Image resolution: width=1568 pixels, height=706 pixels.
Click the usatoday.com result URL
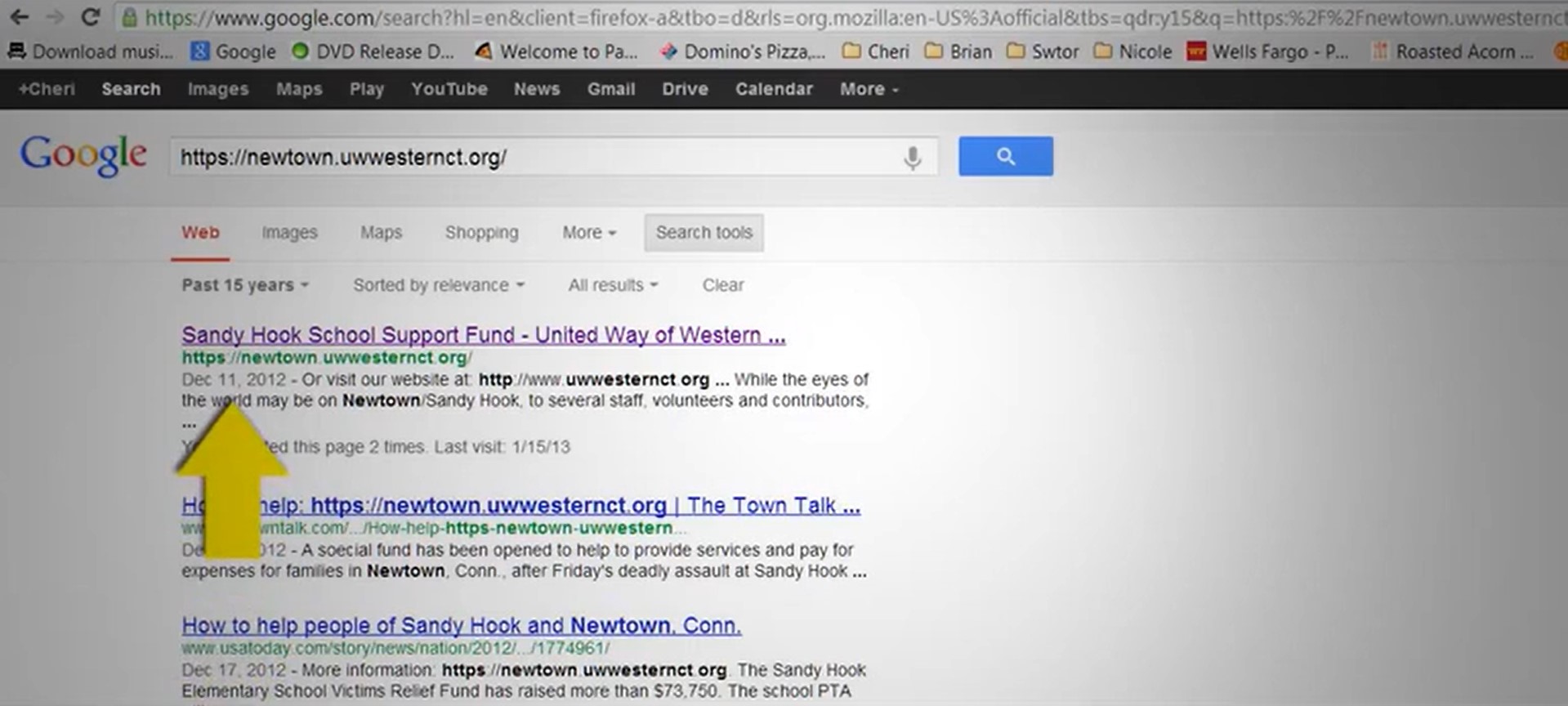click(x=395, y=648)
